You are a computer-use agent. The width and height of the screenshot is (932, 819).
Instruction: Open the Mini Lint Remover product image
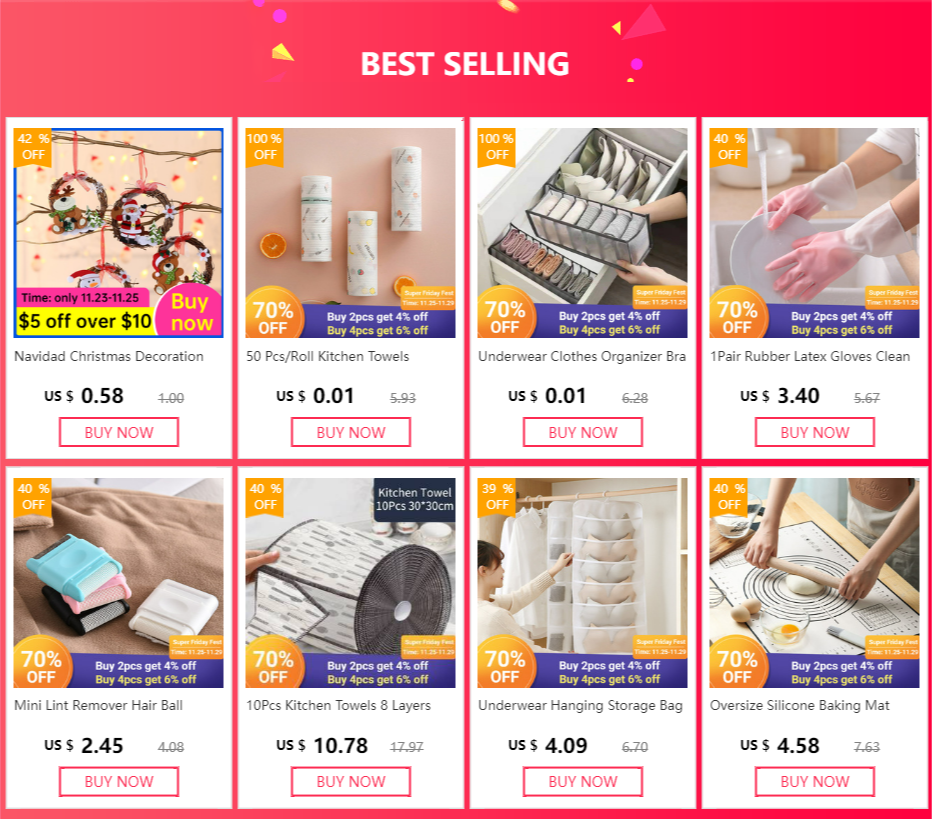click(x=118, y=583)
